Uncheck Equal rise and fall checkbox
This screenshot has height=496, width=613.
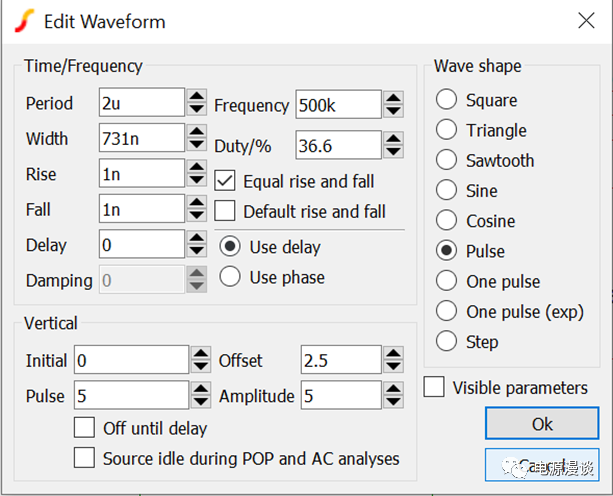pyautogui.click(x=226, y=181)
